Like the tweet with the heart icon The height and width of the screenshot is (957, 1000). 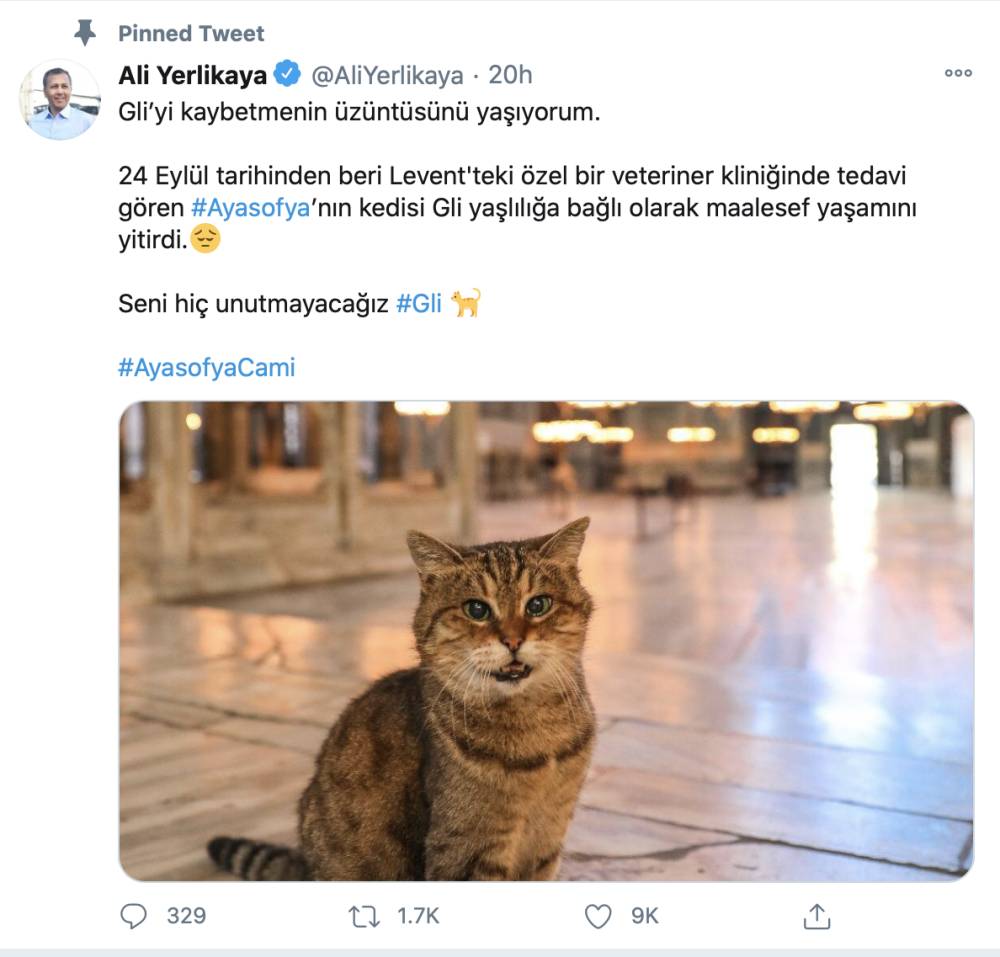[598, 916]
